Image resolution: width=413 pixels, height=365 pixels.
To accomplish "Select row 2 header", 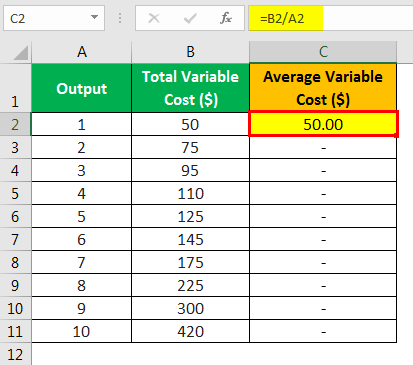I will tap(15, 124).
